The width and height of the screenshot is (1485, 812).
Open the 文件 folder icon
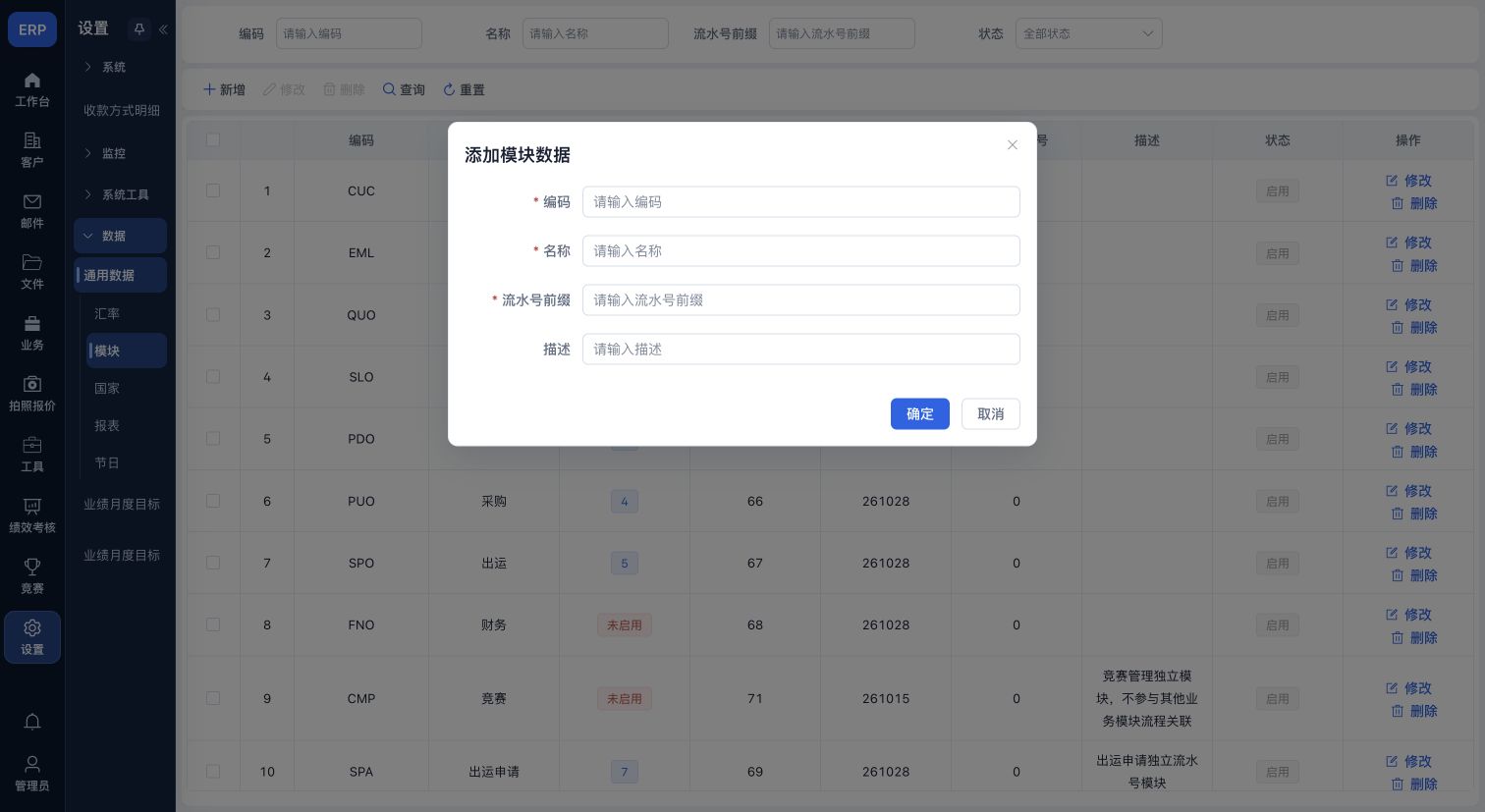pos(32,262)
